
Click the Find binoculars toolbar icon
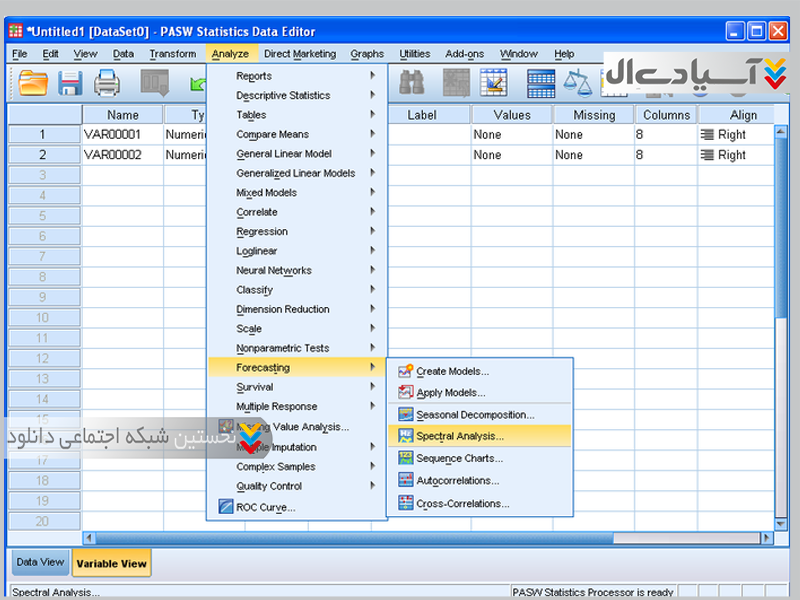pyautogui.click(x=412, y=83)
